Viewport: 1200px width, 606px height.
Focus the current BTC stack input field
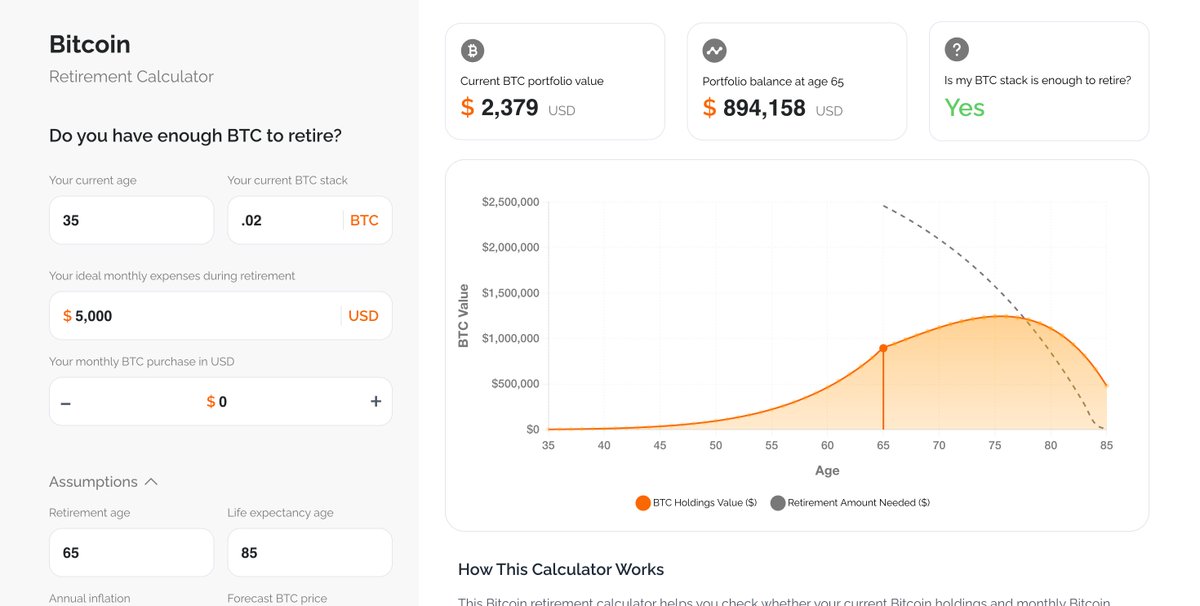tap(310, 220)
